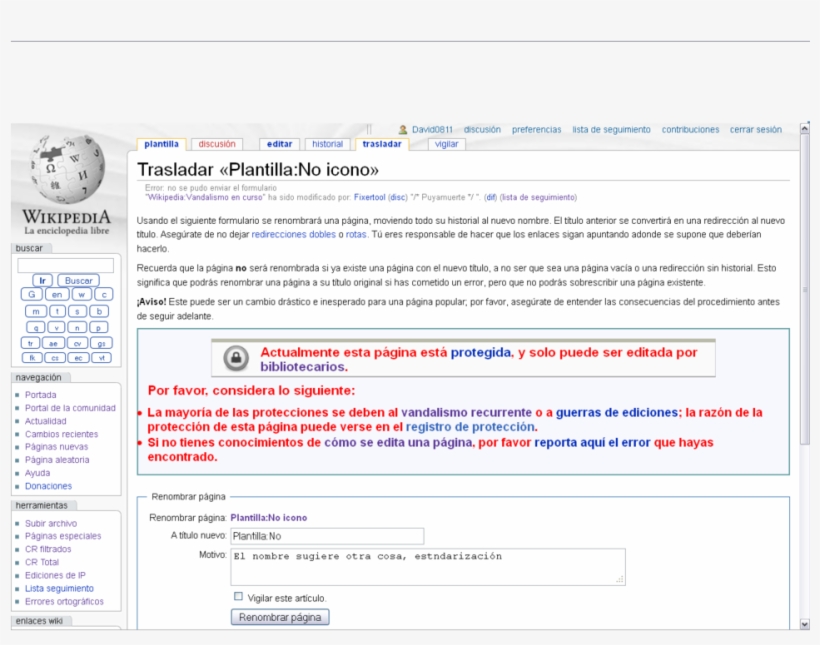Click the scrollbar up arrow
820x645 pixels.
click(804, 128)
